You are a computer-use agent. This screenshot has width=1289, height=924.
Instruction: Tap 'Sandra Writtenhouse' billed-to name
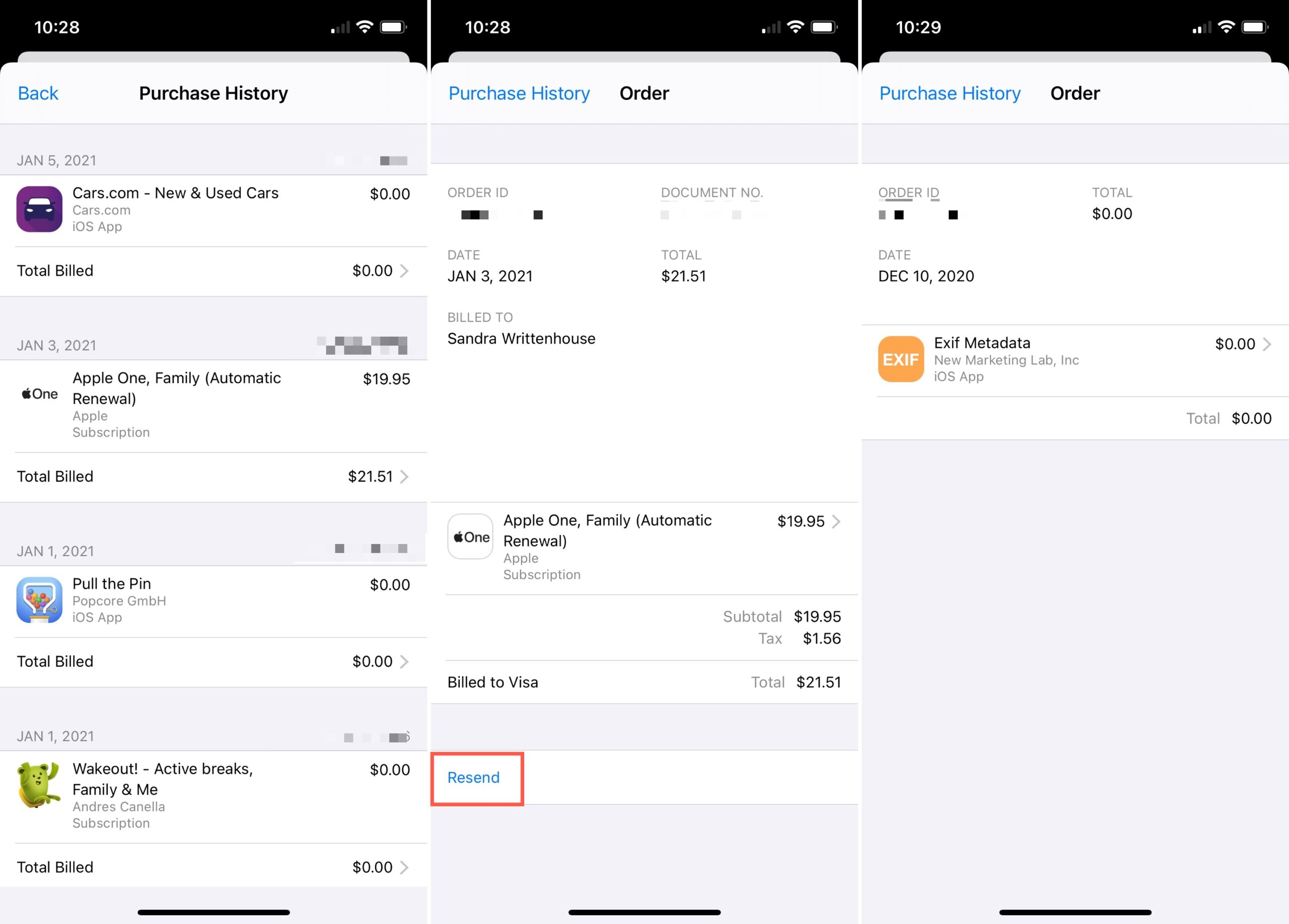(x=521, y=339)
